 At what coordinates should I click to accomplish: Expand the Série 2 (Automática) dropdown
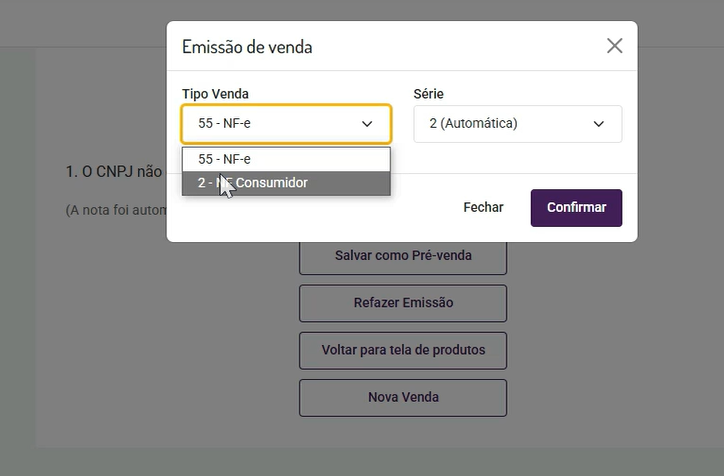pos(517,124)
